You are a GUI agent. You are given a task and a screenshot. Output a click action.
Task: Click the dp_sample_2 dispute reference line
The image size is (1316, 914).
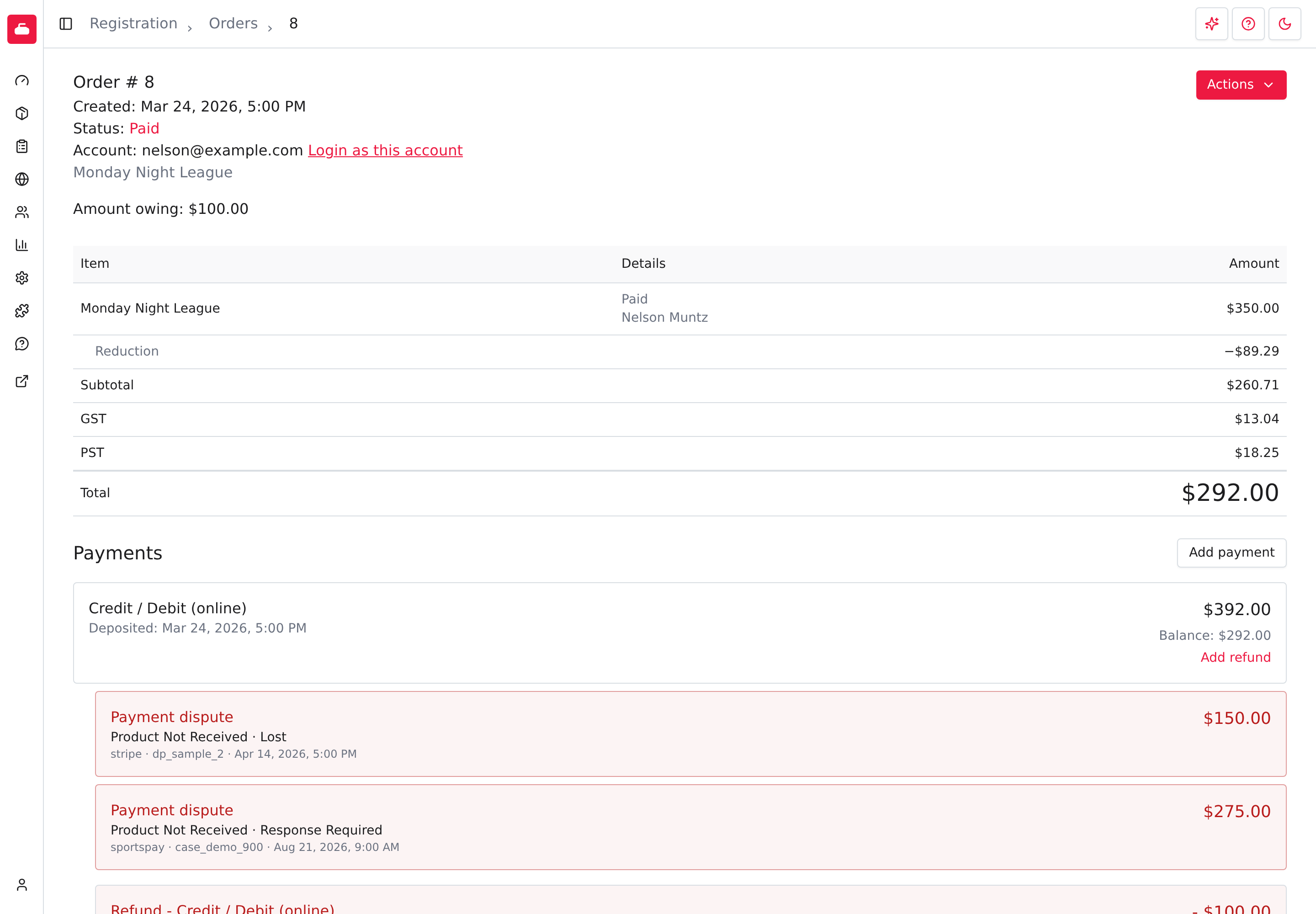point(233,754)
